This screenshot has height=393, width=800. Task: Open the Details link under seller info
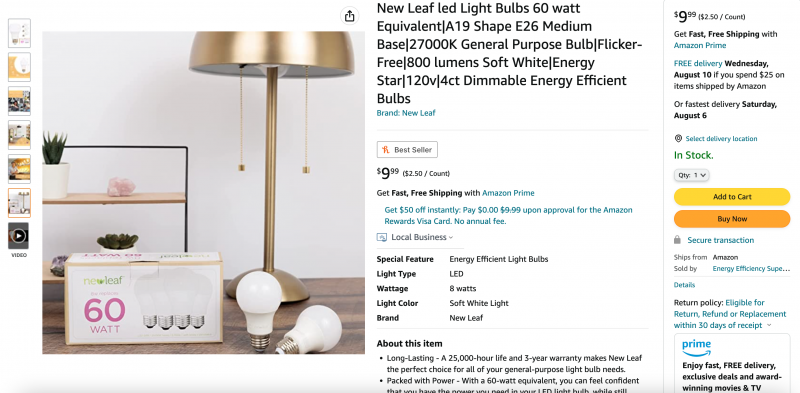click(684, 285)
